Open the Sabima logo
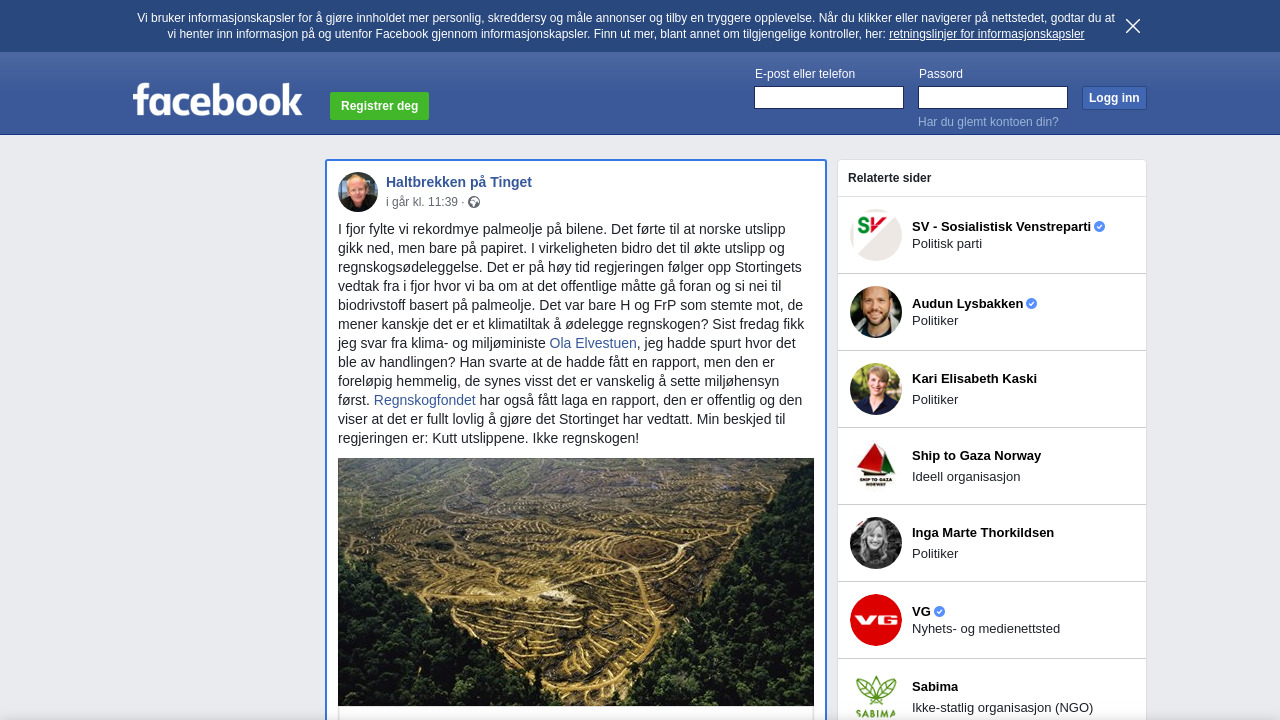The width and height of the screenshot is (1280, 720). 876,697
